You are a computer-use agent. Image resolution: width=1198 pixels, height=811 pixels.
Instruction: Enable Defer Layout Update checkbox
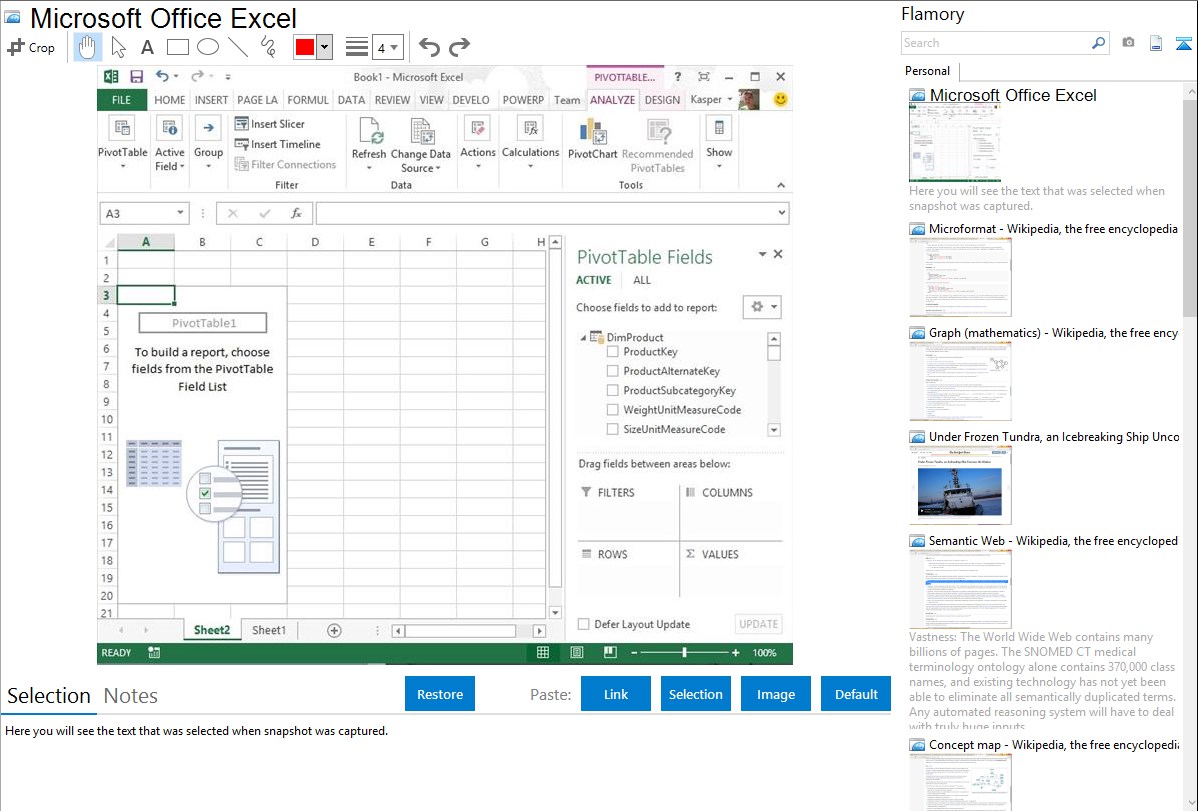coord(584,624)
